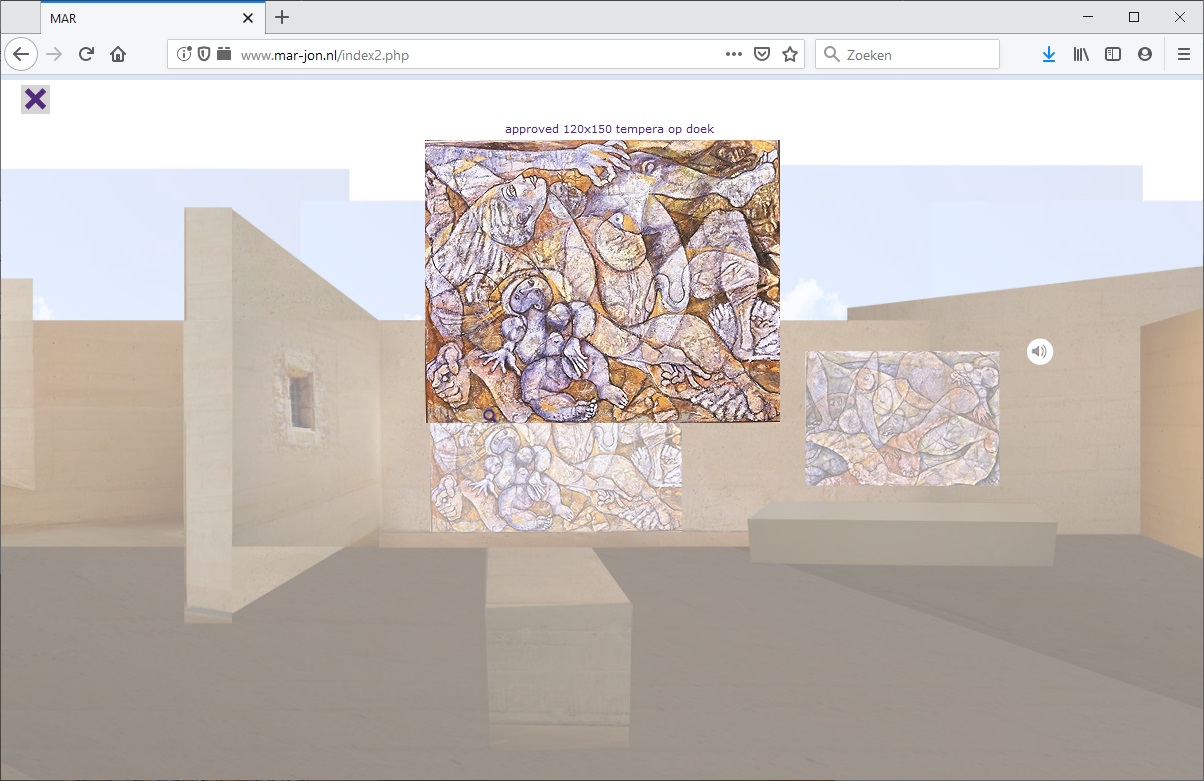This screenshot has height=781, width=1204.
Task: Click the browser Back arrow
Action: click(21, 55)
